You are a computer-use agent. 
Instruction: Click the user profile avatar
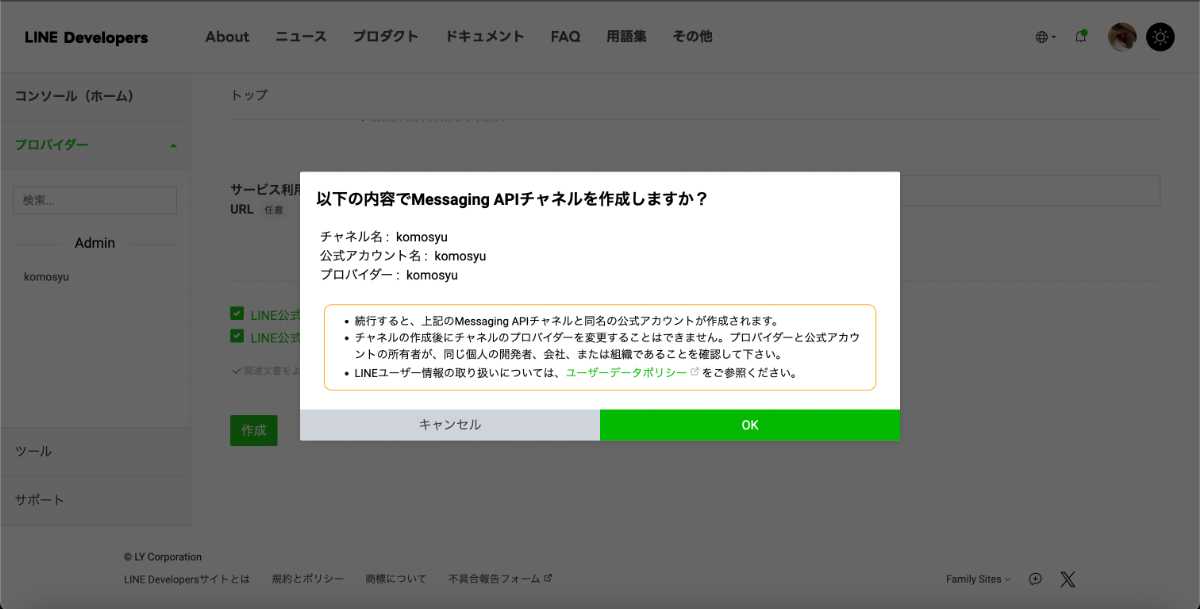[1122, 37]
